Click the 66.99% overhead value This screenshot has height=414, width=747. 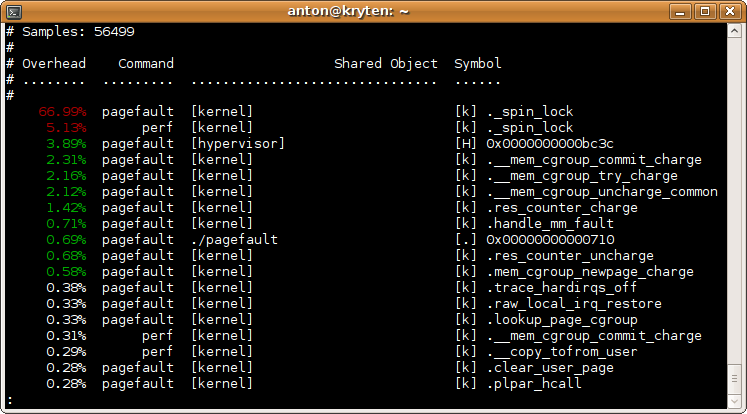62,111
